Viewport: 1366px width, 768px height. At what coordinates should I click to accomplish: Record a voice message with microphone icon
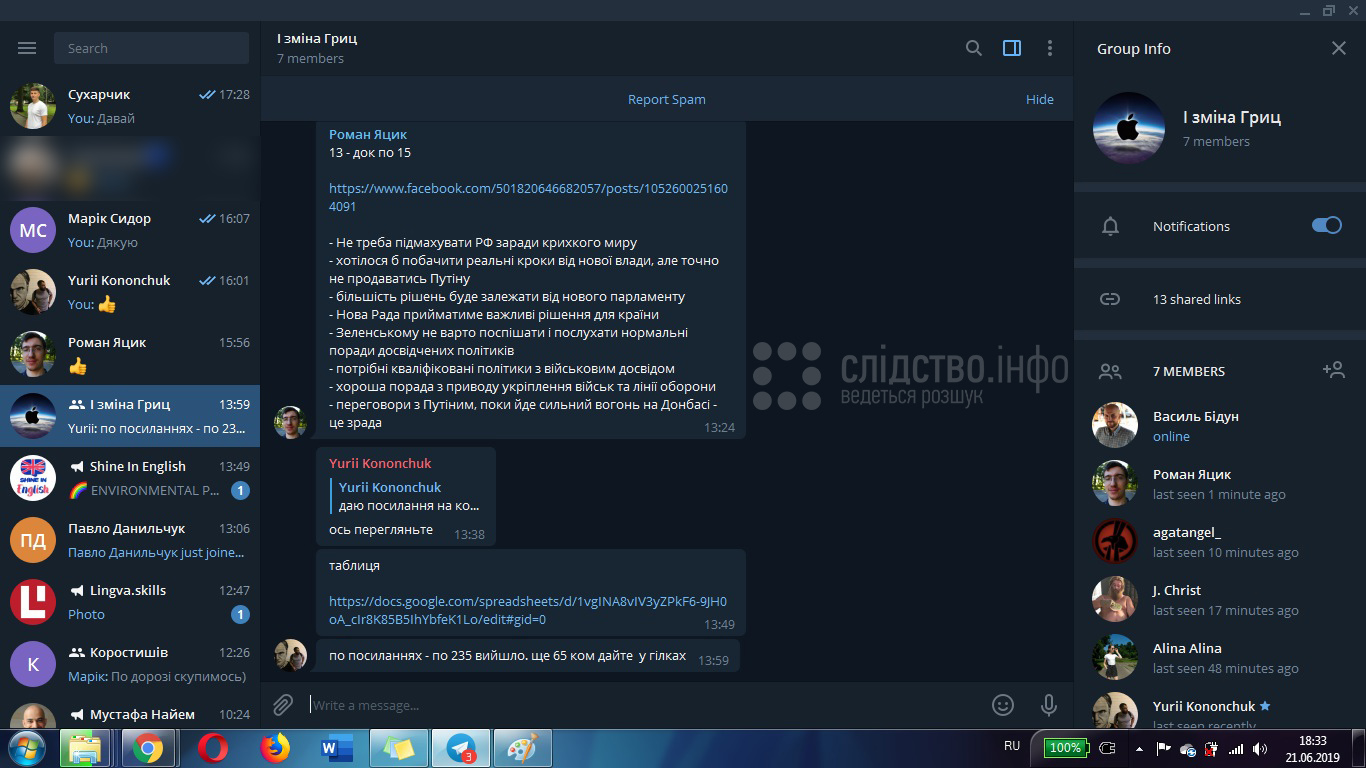click(1049, 705)
